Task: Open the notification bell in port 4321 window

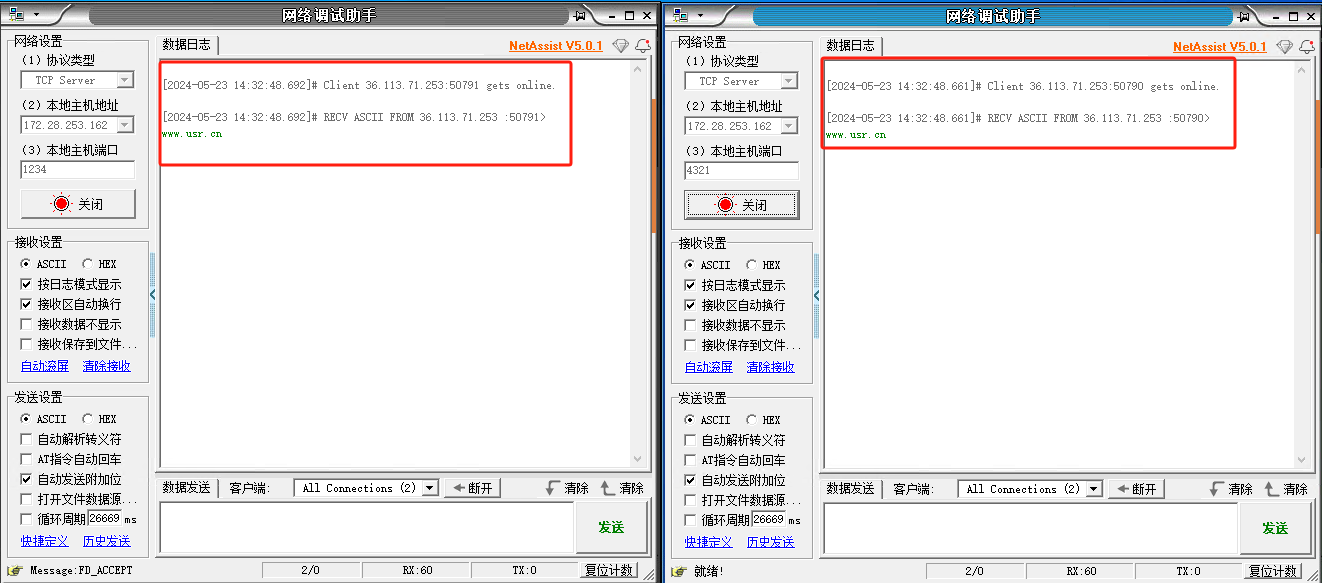Action: (x=1307, y=47)
